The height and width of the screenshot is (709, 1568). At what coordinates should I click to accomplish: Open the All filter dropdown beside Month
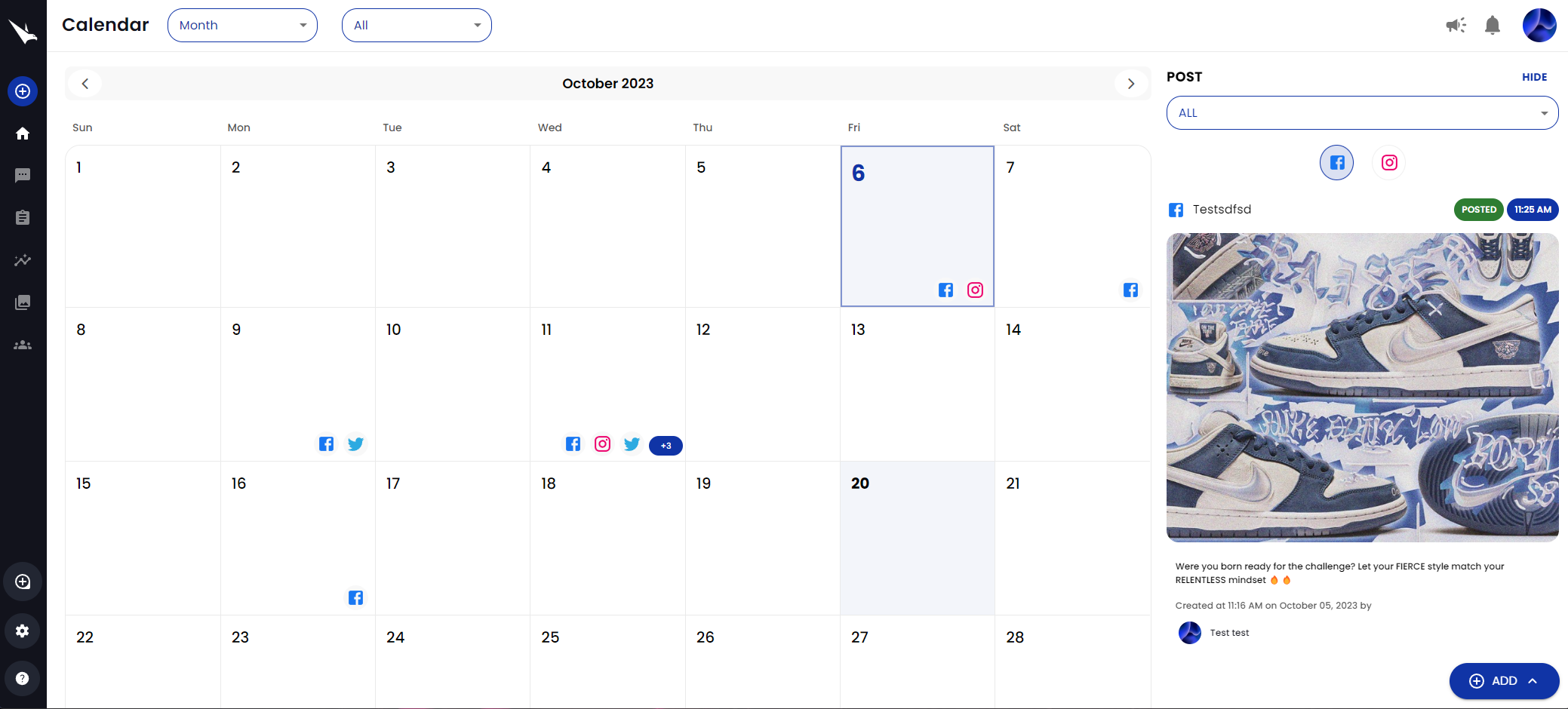click(x=417, y=26)
